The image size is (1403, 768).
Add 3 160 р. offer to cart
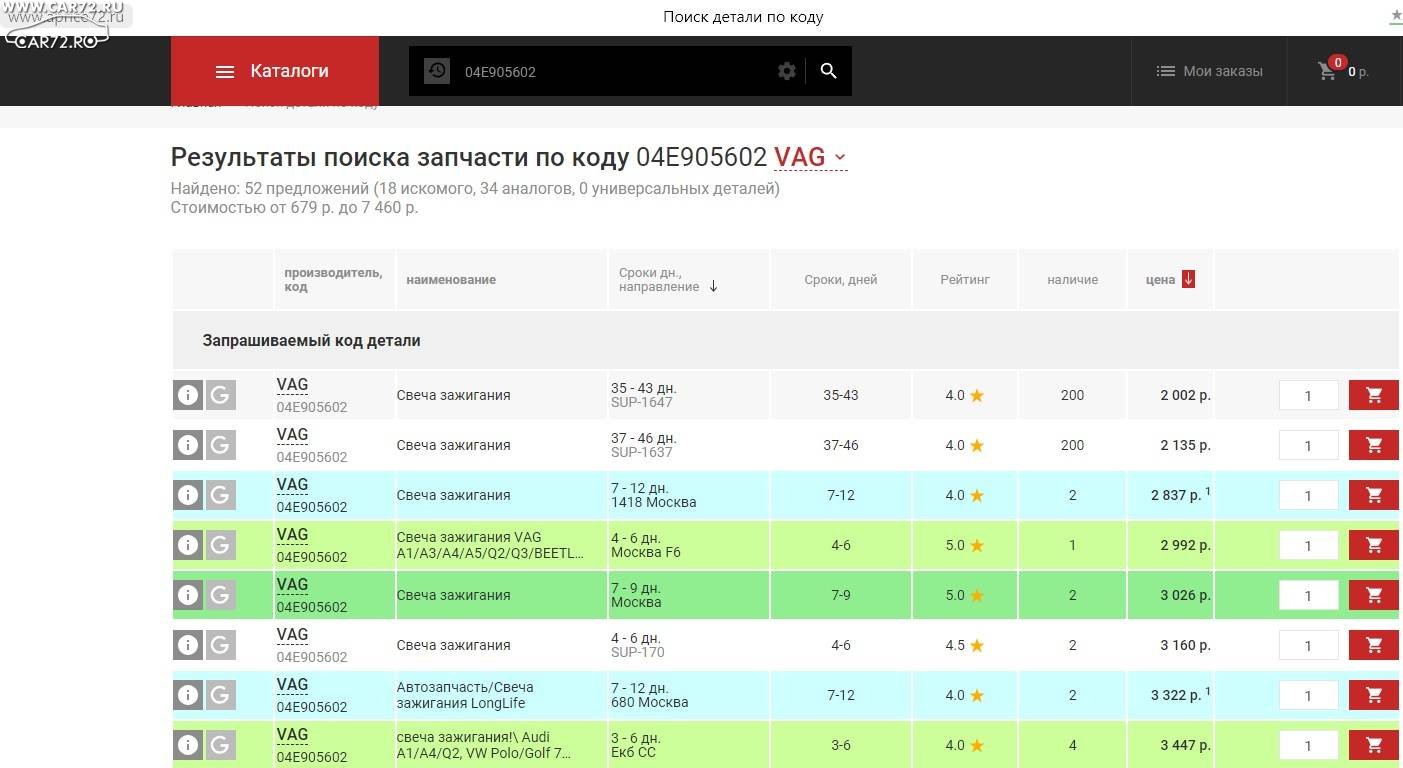coord(1374,645)
